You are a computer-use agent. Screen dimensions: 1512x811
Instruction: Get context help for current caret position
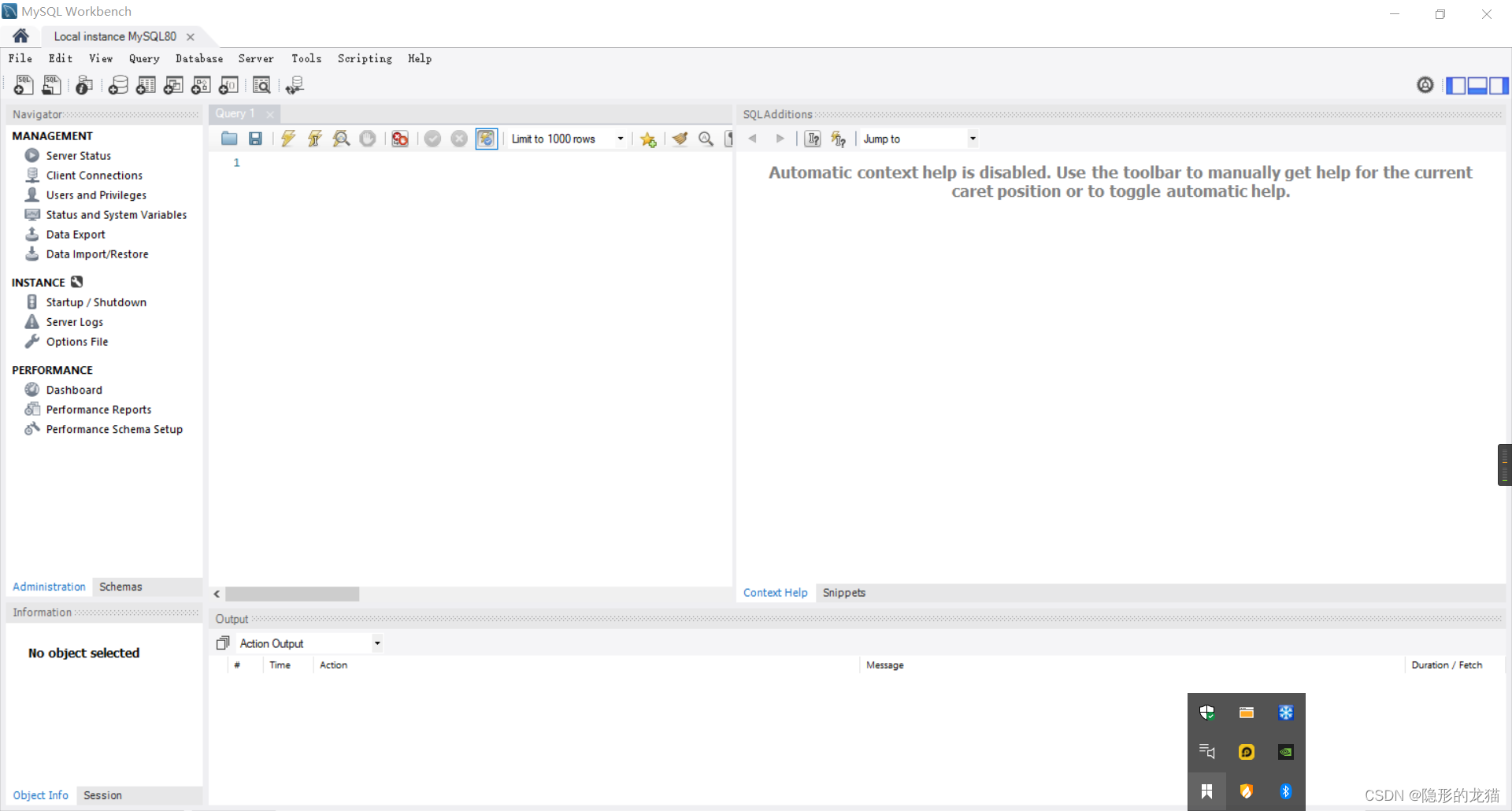[813, 139]
